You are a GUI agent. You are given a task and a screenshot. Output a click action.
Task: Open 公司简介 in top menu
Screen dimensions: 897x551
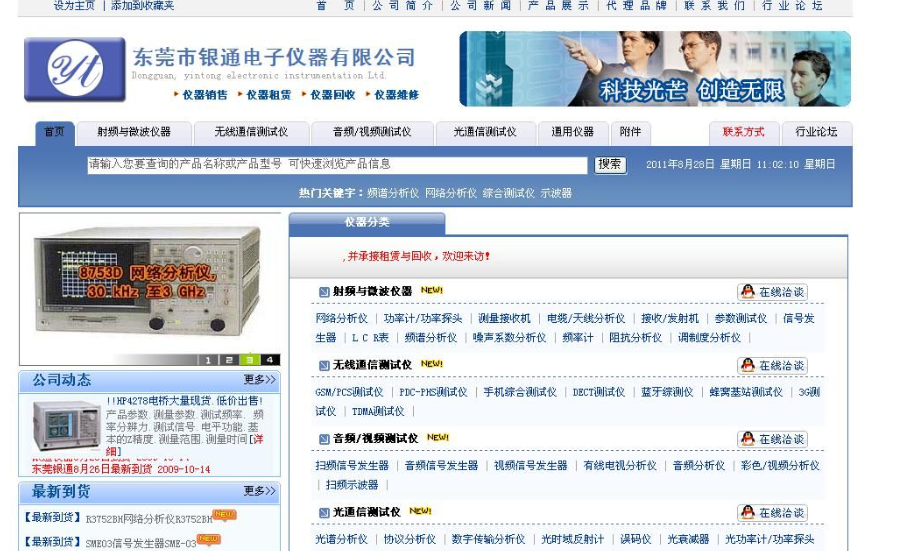(x=402, y=6)
